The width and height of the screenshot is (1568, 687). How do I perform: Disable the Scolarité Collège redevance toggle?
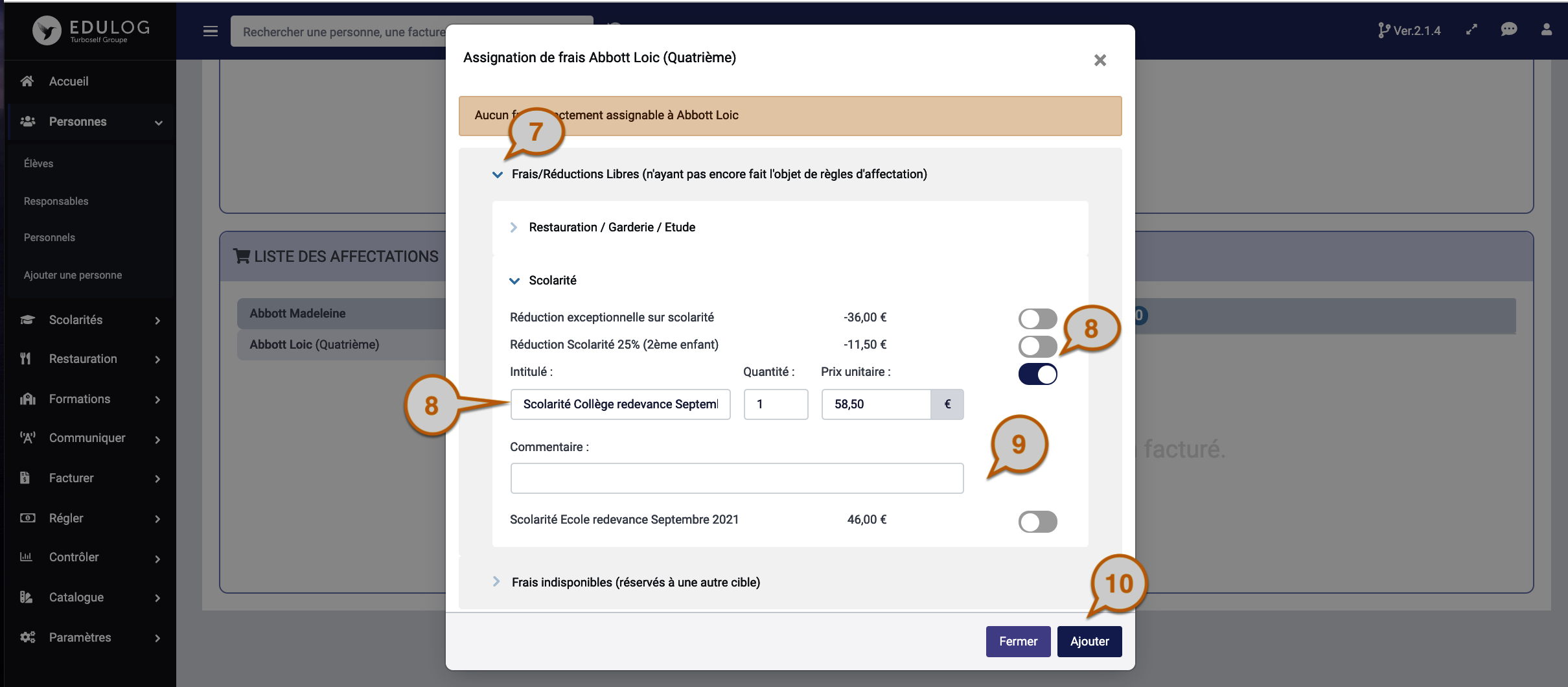point(1037,374)
